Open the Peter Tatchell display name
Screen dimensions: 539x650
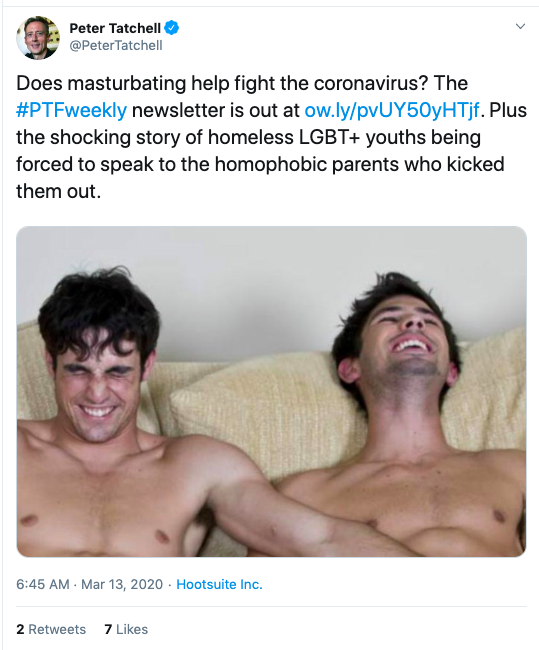click(115, 28)
